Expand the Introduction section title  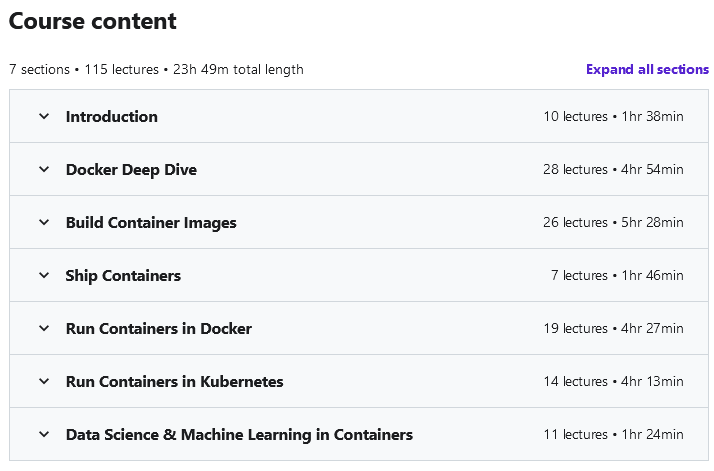click(x=112, y=116)
